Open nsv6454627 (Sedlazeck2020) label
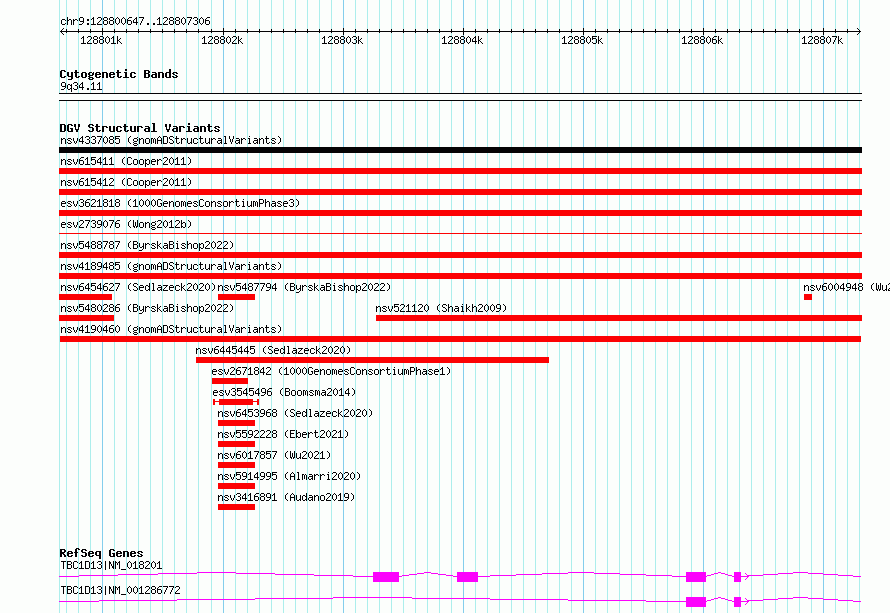 pos(138,287)
